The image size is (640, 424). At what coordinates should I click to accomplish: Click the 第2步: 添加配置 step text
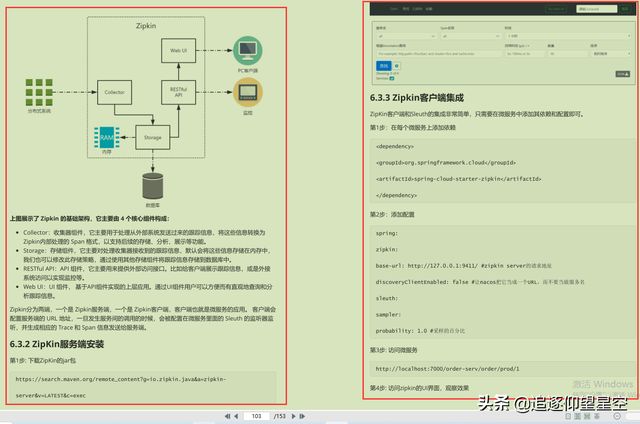coord(392,214)
